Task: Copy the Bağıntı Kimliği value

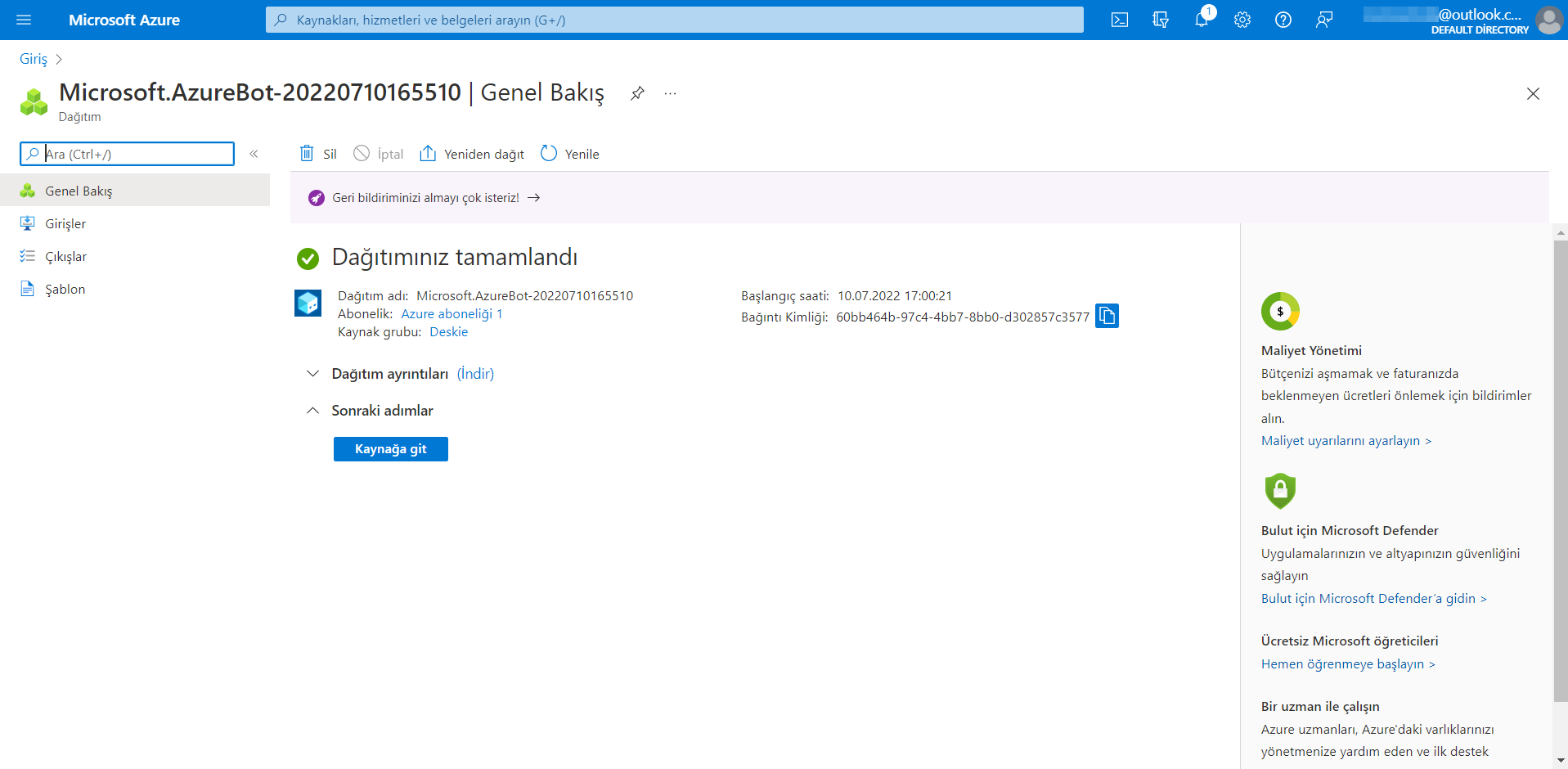Action: (x=1107, y=316)
